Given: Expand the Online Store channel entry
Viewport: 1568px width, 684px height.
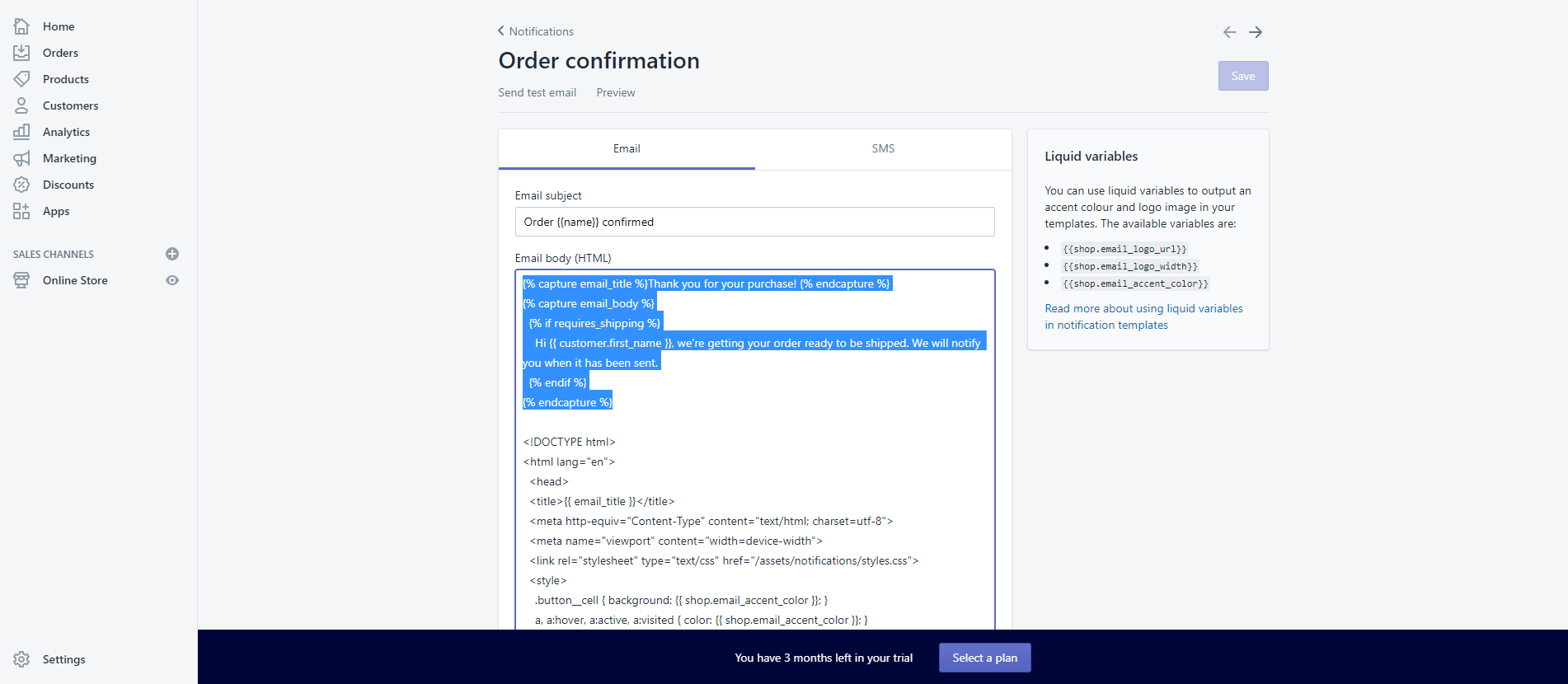Looking at the screenshot, I should (75, 280).
